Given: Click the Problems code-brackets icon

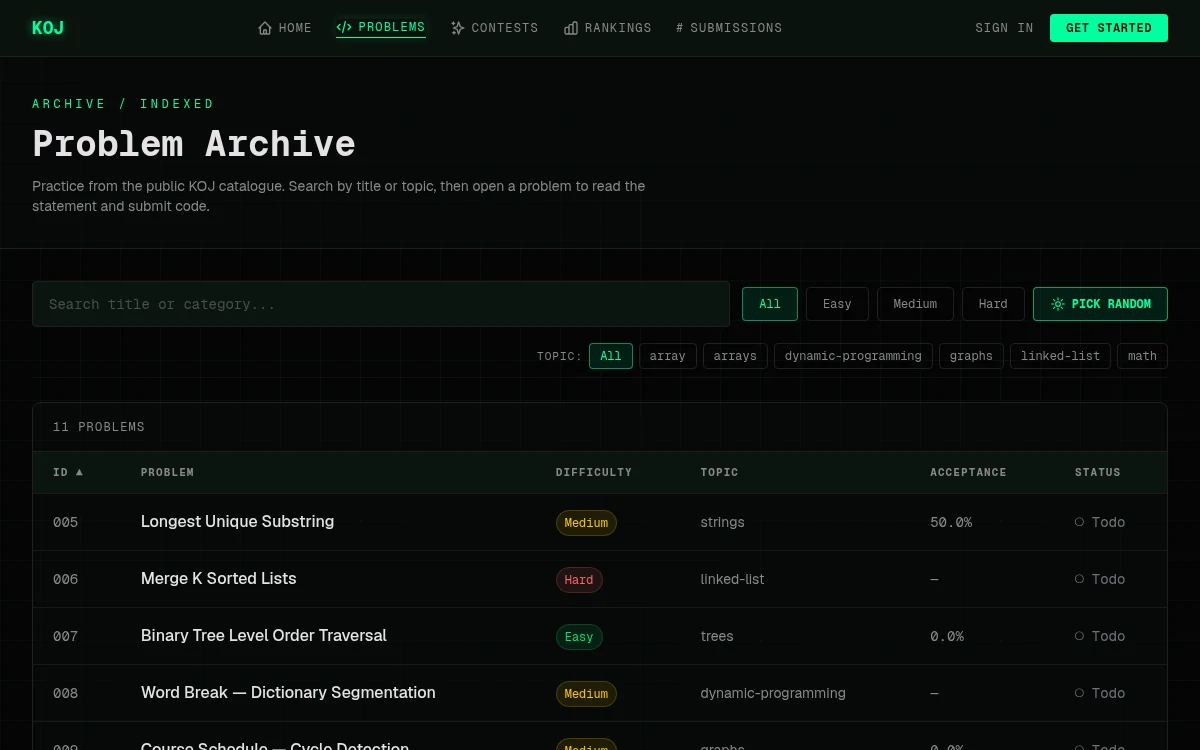Looking at the screenshot, I should tap(344, 27).
